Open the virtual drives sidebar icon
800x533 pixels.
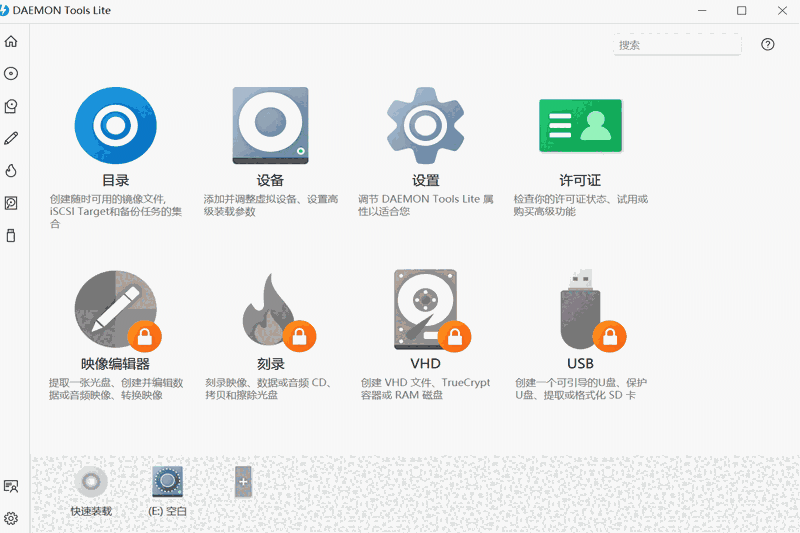click(11, 106)
